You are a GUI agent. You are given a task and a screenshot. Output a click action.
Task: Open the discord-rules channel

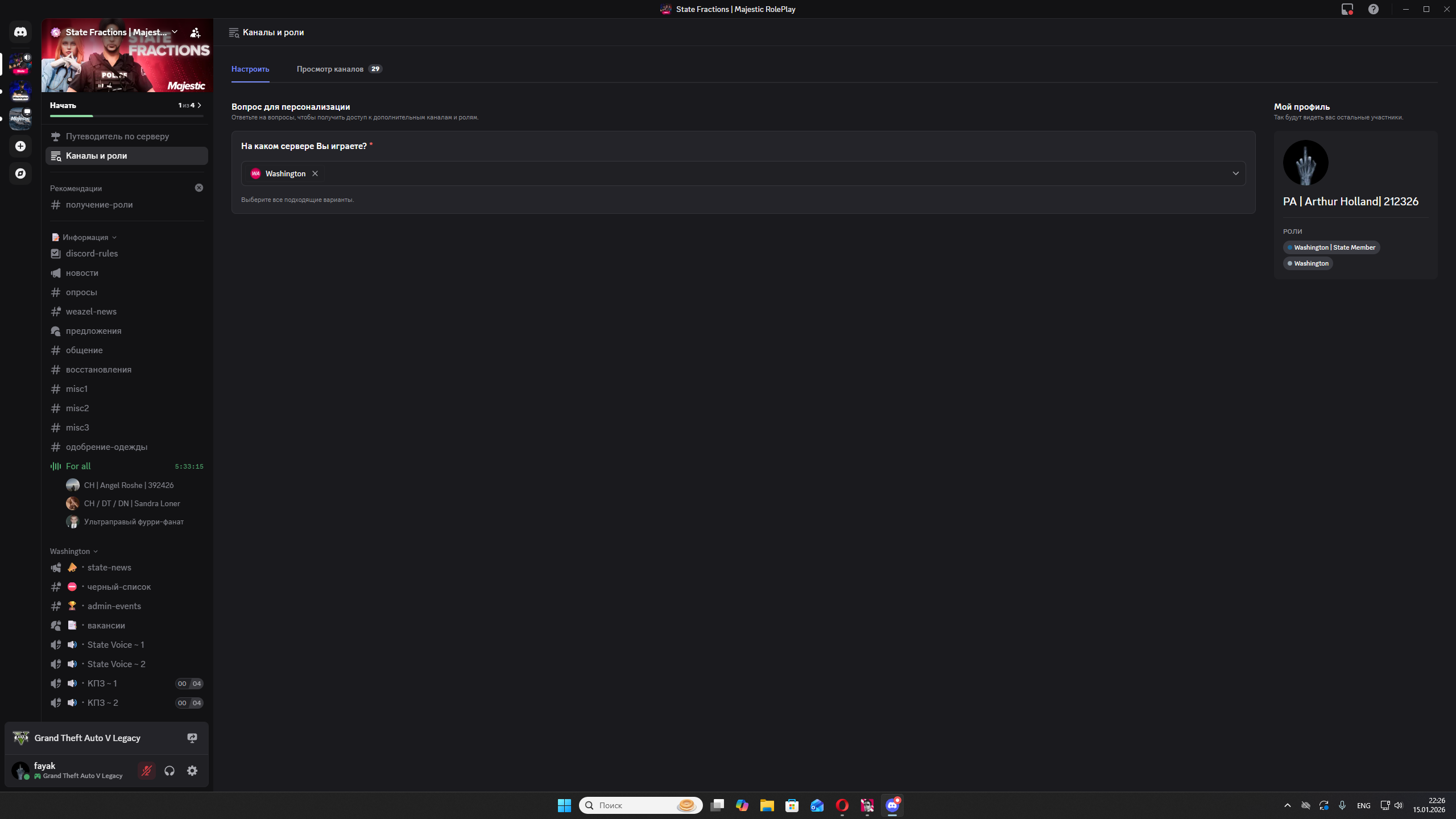(92, 254)
